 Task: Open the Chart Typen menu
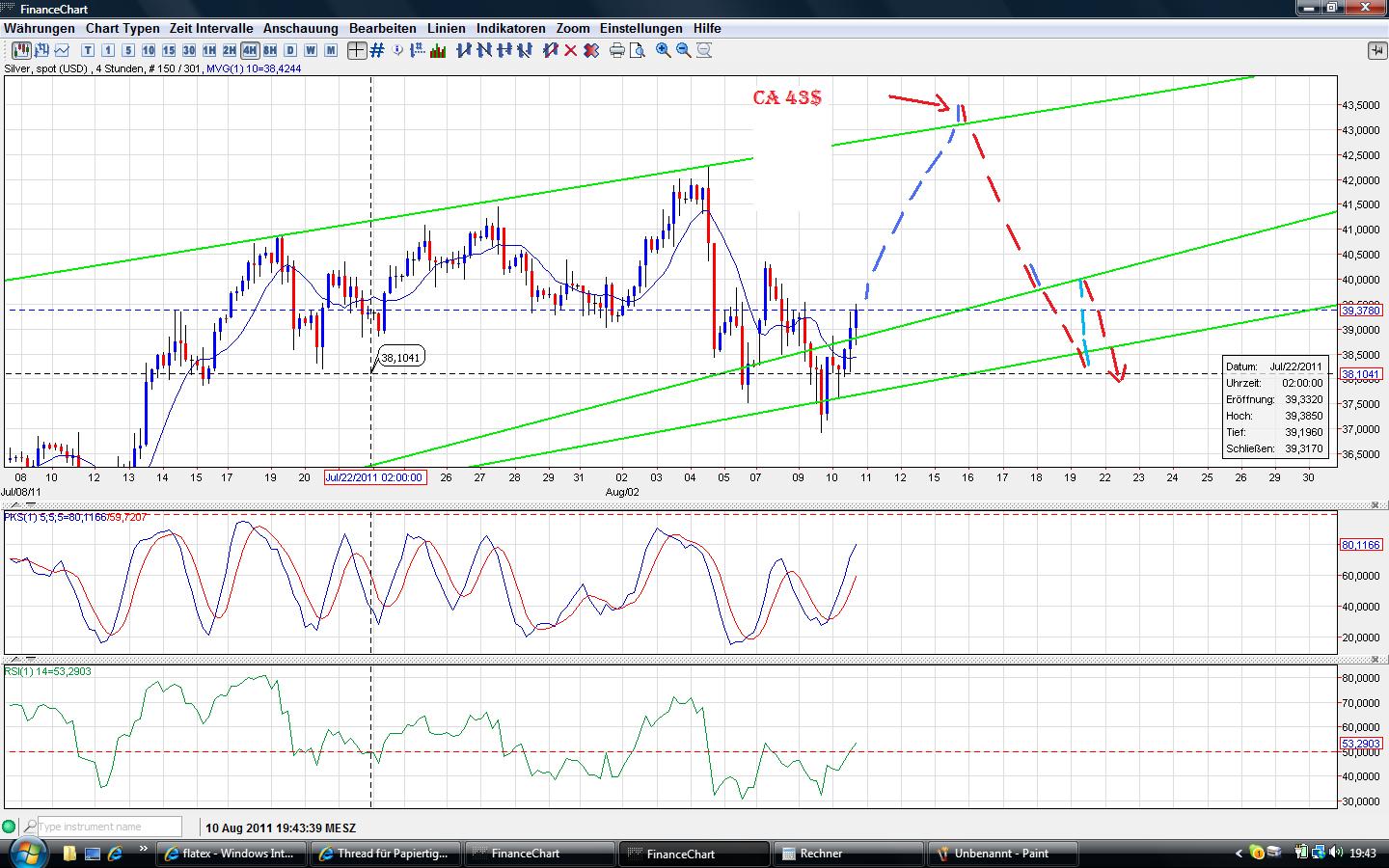click(x=123, y=28)
